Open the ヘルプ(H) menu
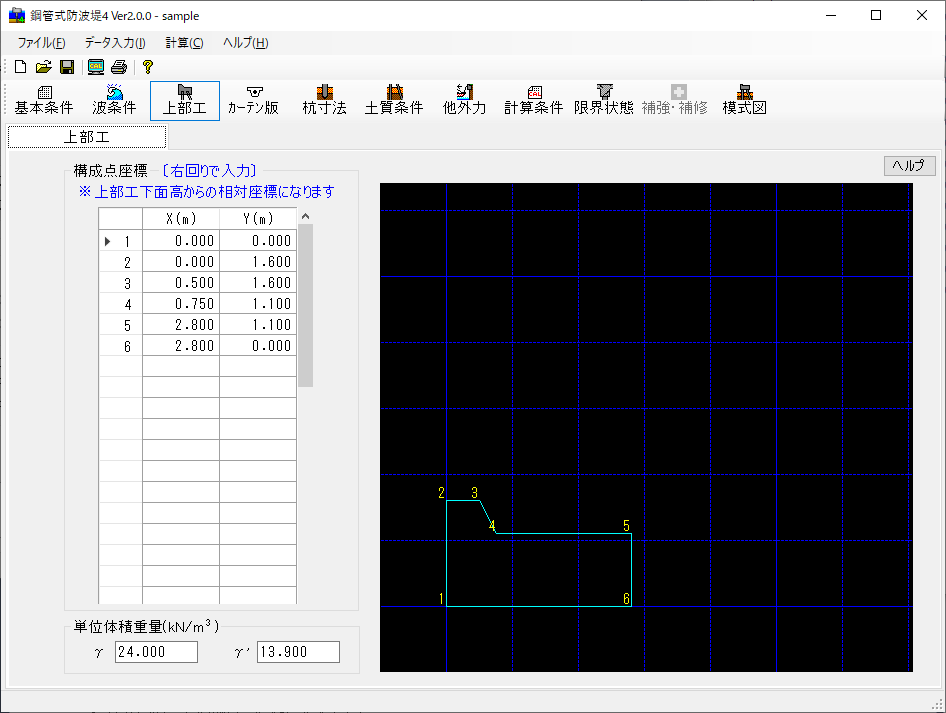 pos(246,43)
